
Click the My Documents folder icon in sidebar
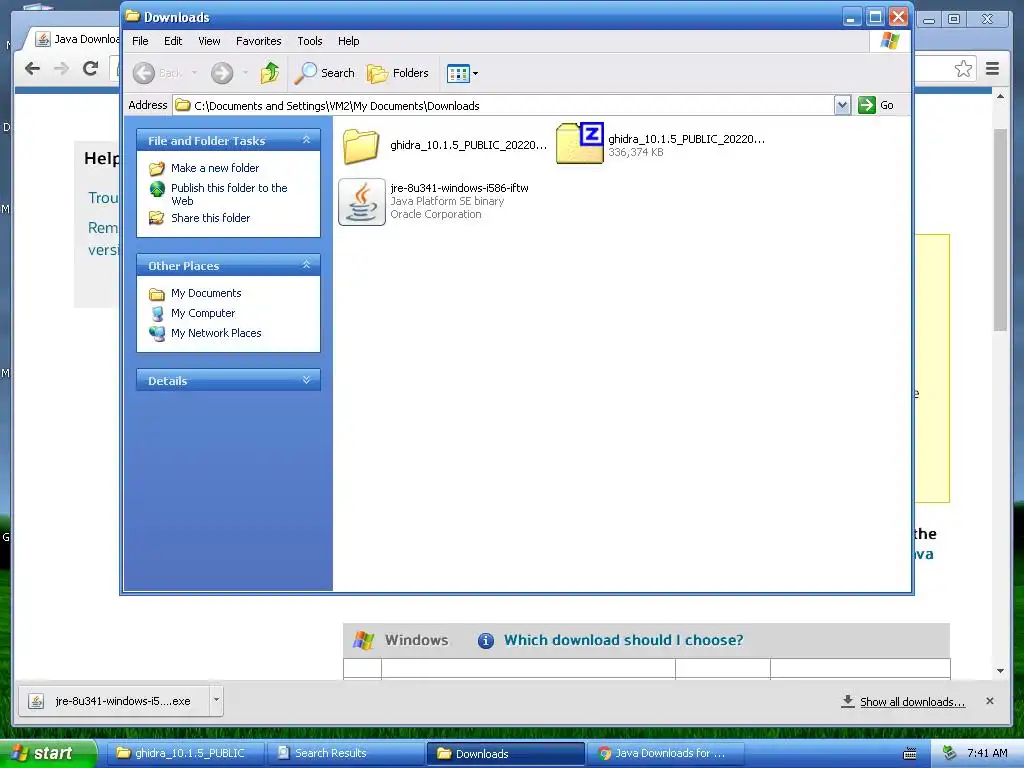point(157,294)
